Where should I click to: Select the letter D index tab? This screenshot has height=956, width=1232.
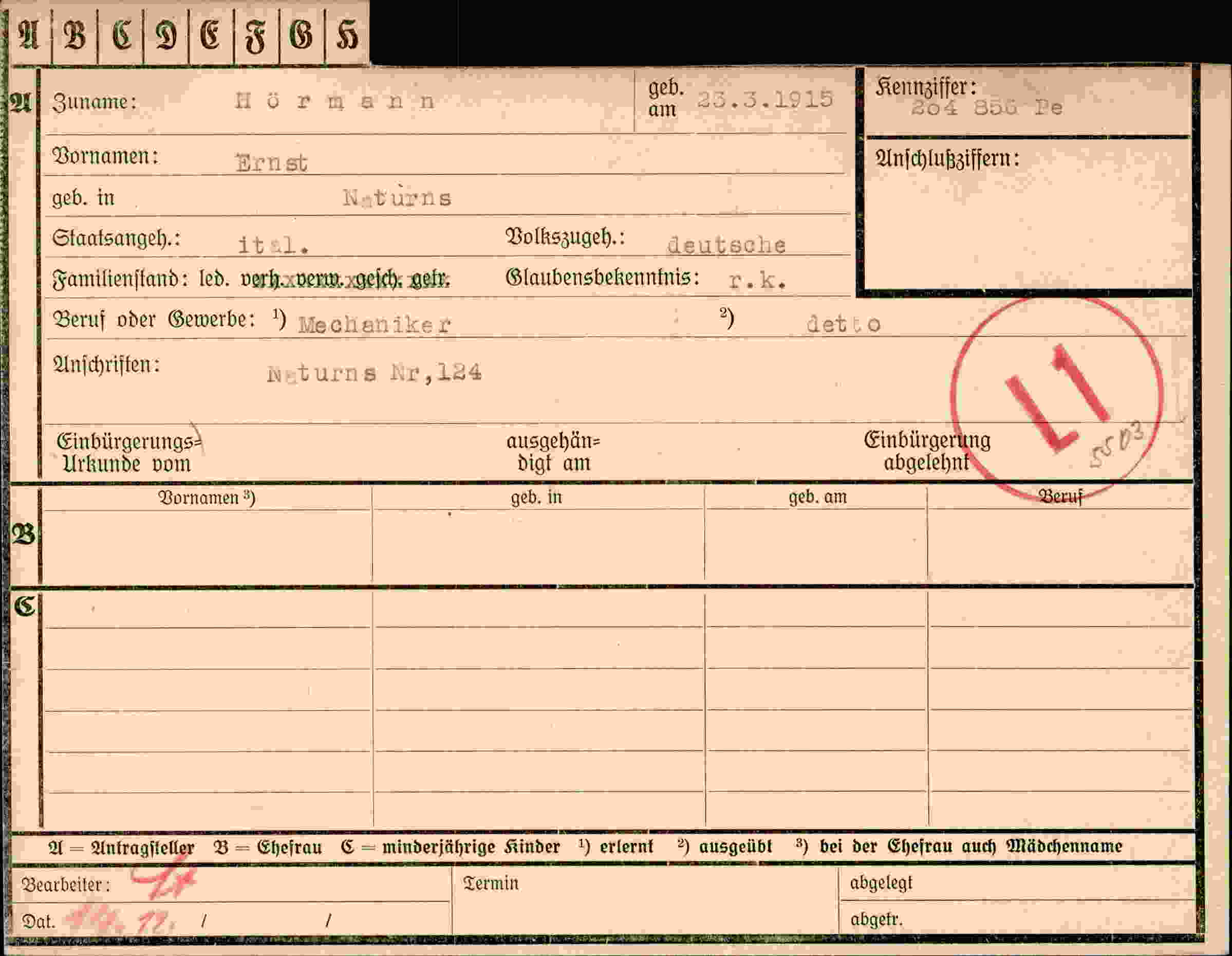coord(166,35)
